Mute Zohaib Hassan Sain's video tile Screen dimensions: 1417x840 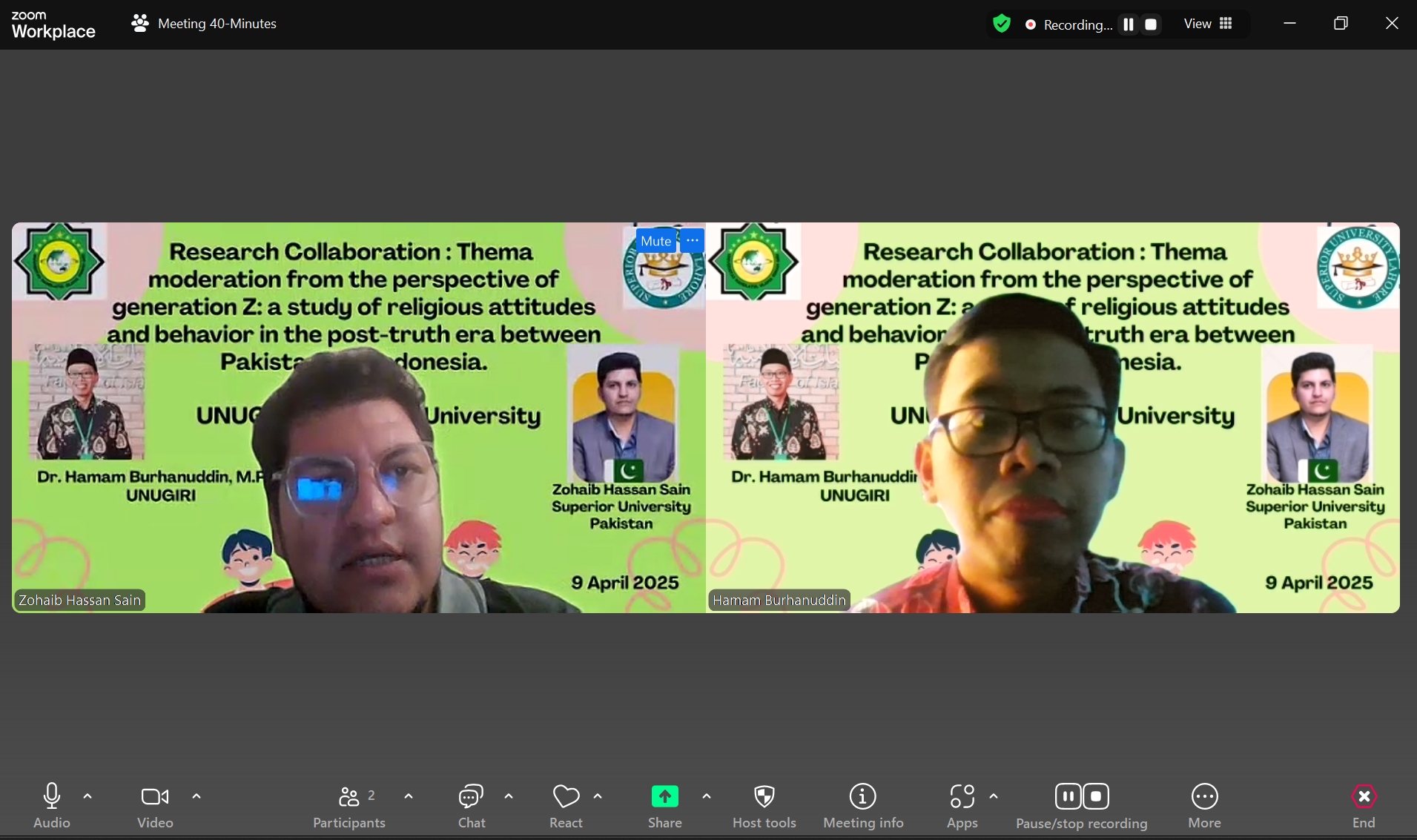click(655, 241)
